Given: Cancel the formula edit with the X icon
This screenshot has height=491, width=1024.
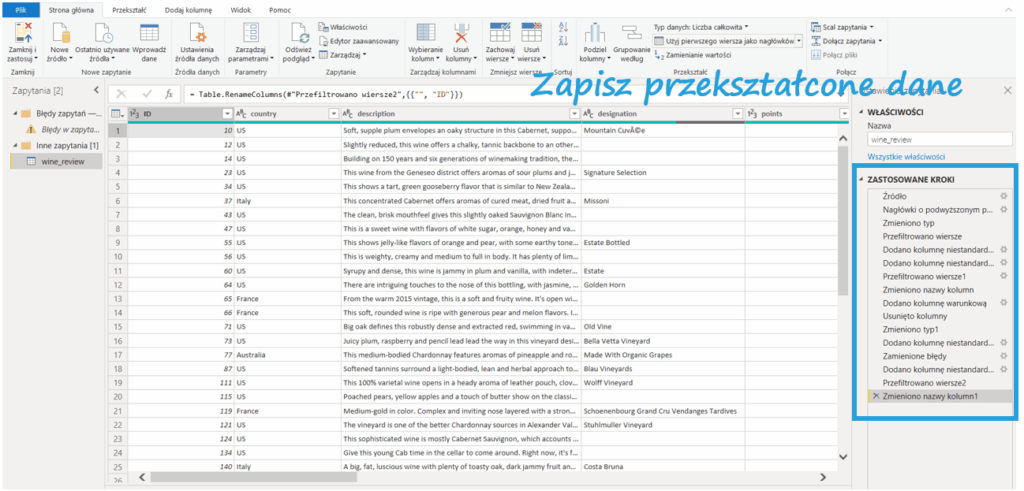Looking at the screenshot, I should coord(122,94).
